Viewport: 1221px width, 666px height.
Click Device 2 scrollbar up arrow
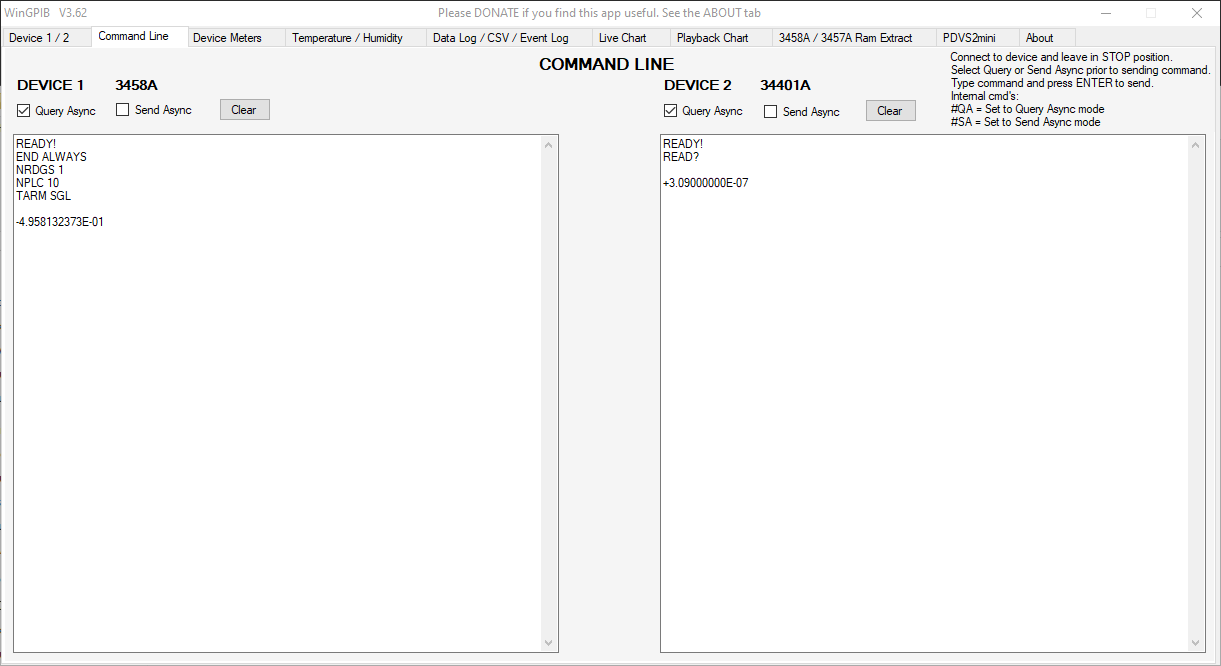point(1196,146)
